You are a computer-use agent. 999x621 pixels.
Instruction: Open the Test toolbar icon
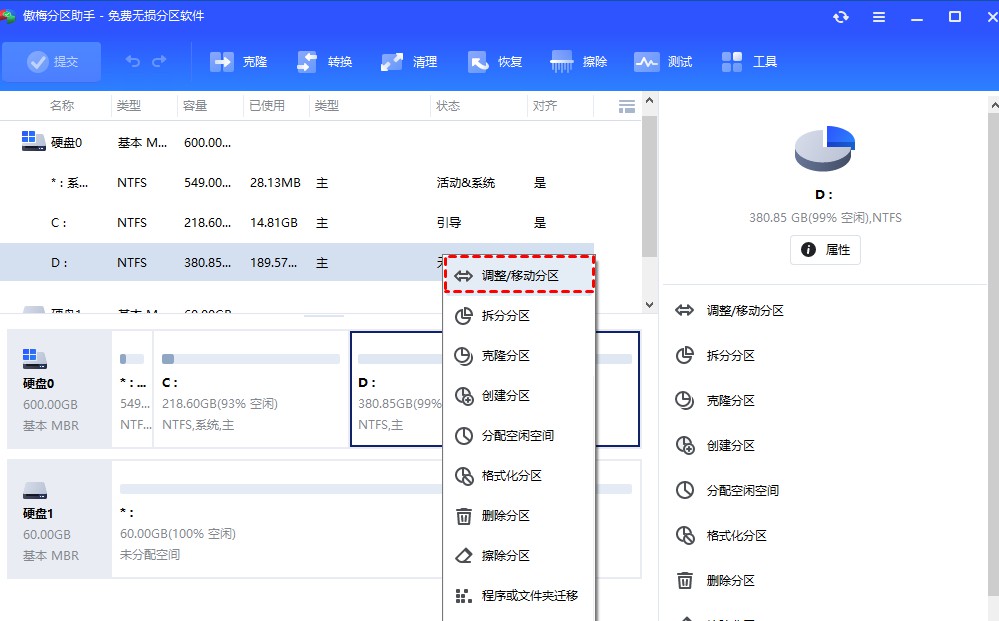(x=646, y=62)
